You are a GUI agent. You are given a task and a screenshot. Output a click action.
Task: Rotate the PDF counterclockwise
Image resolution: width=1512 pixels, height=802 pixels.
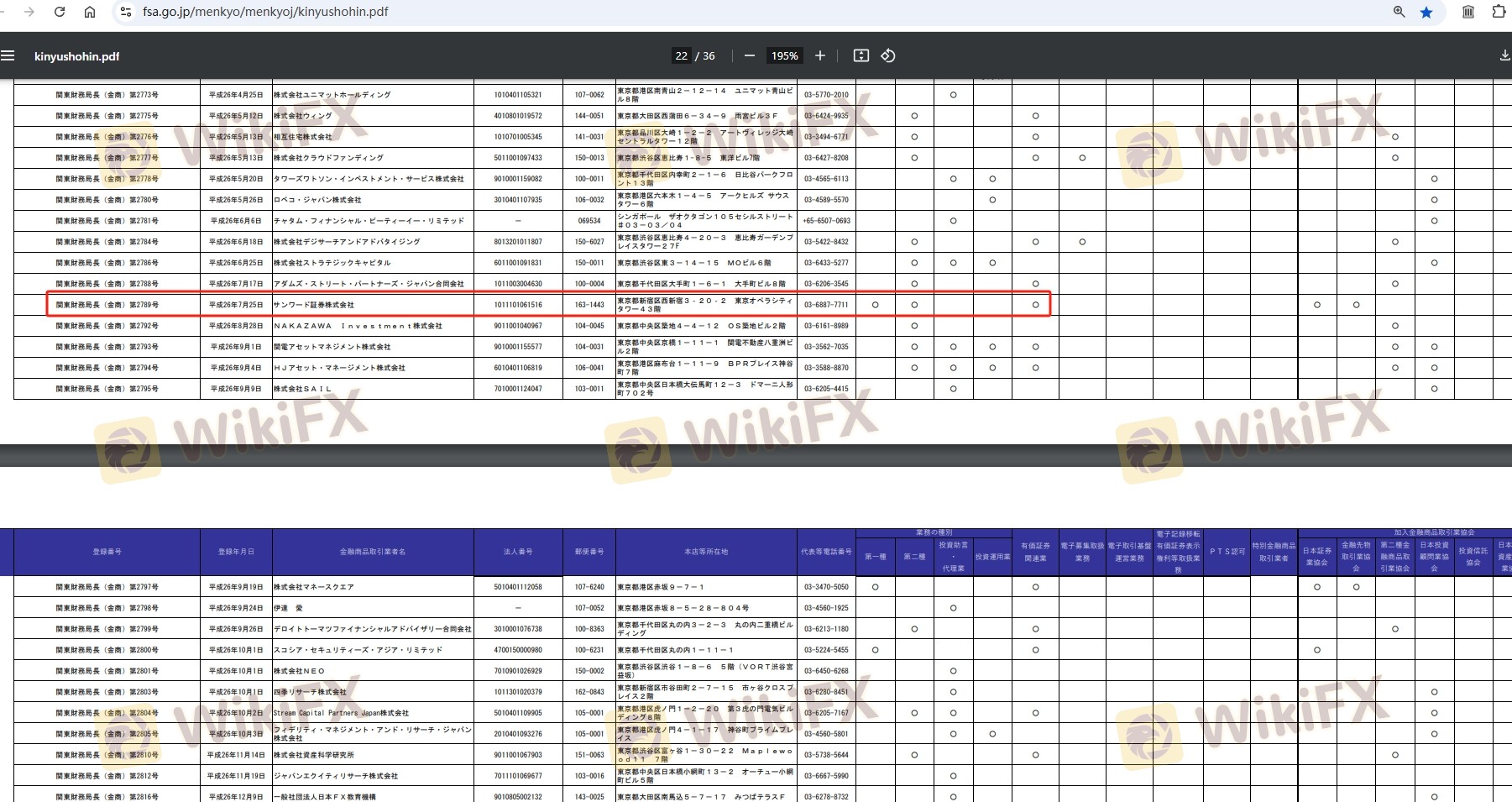[x=888, y=56]
